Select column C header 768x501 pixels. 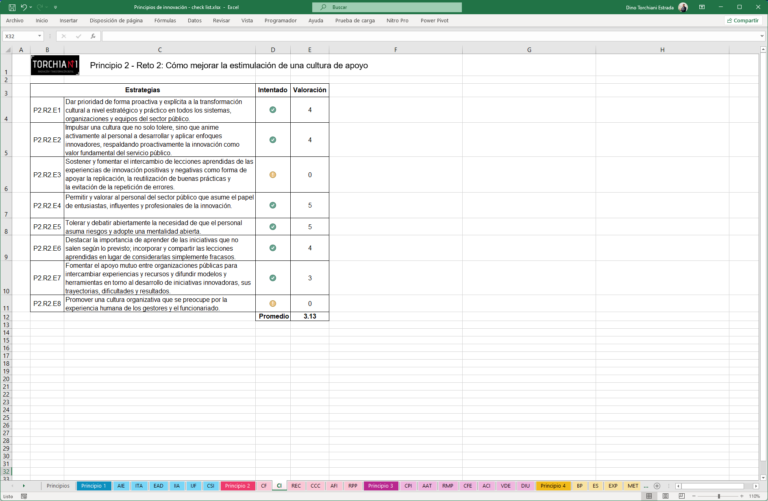(160, 49)
